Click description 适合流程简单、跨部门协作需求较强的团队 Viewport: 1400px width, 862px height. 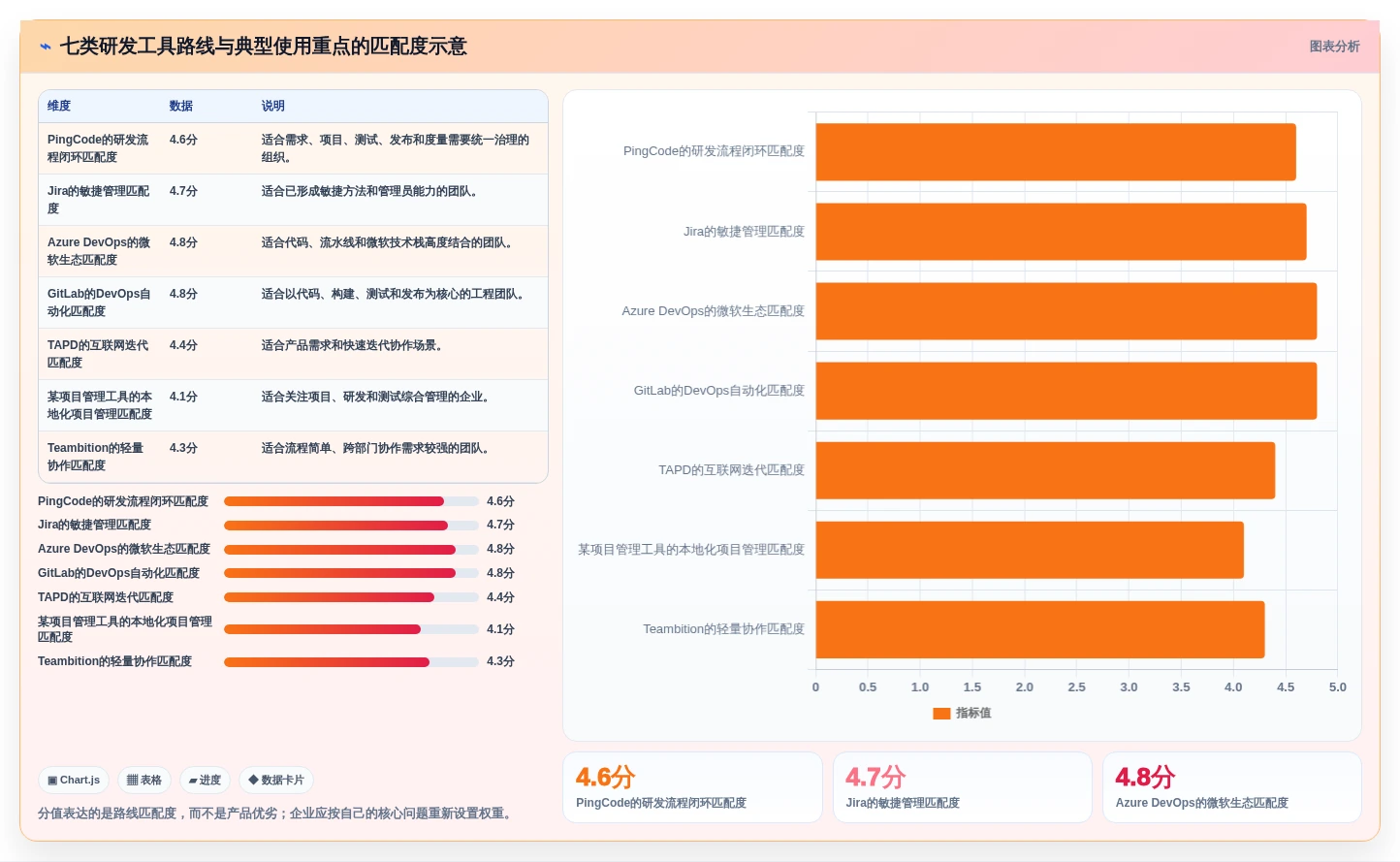tap(378, 448)
